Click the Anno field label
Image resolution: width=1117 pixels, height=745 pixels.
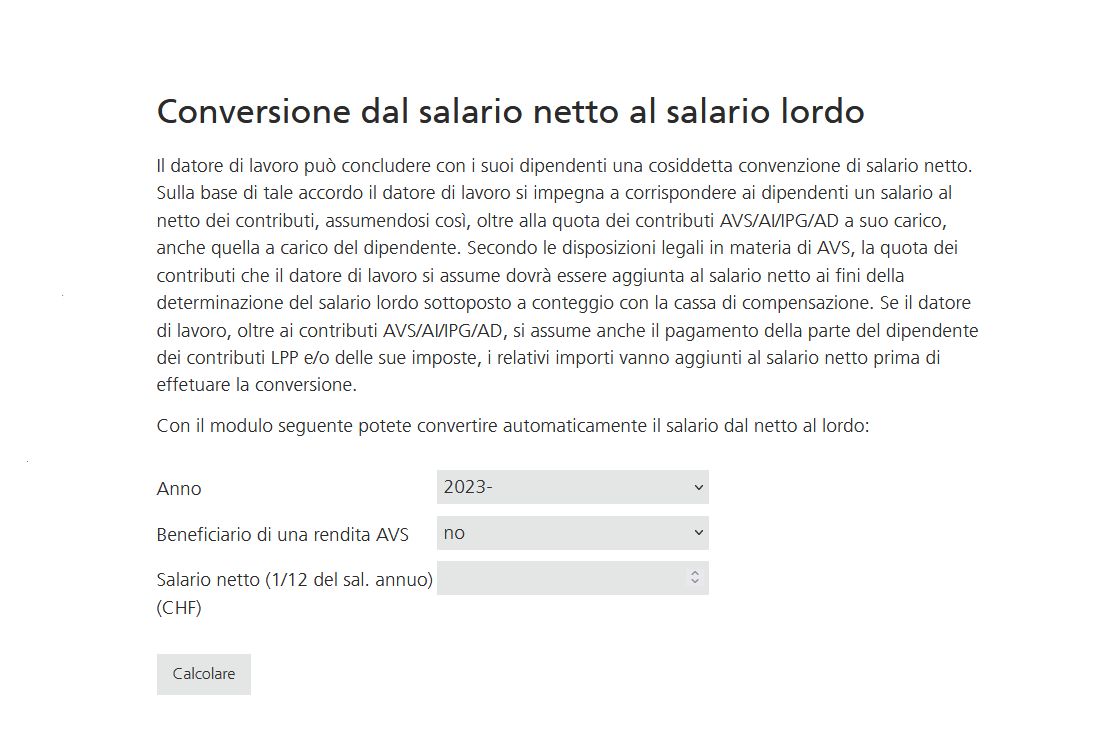(x=178, y=489)
